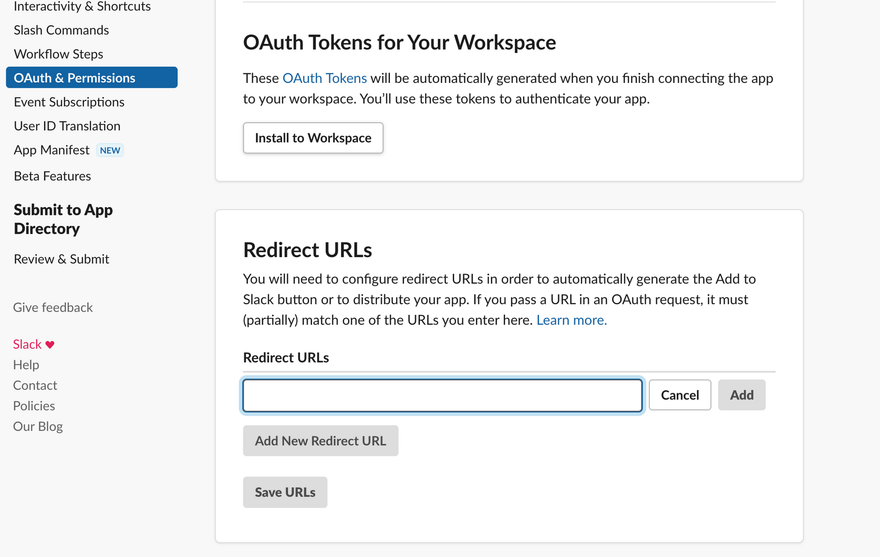
Task: Click the Install to Workspace button
Action: pos(313,138)
